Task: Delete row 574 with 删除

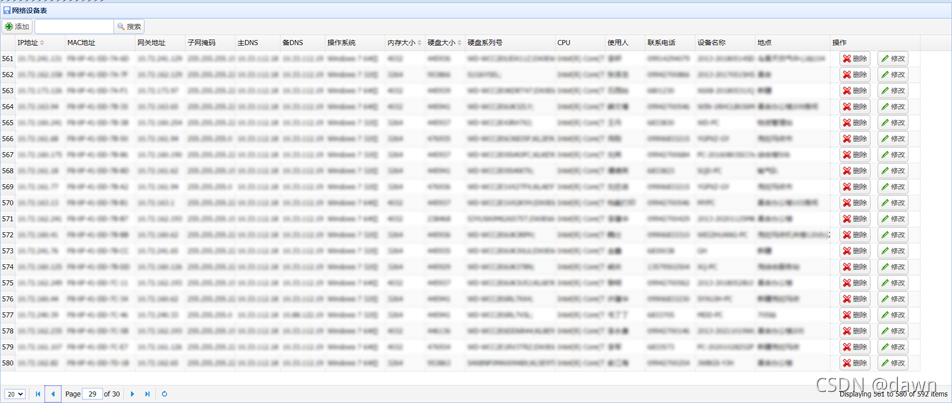Action: point(855,266)
